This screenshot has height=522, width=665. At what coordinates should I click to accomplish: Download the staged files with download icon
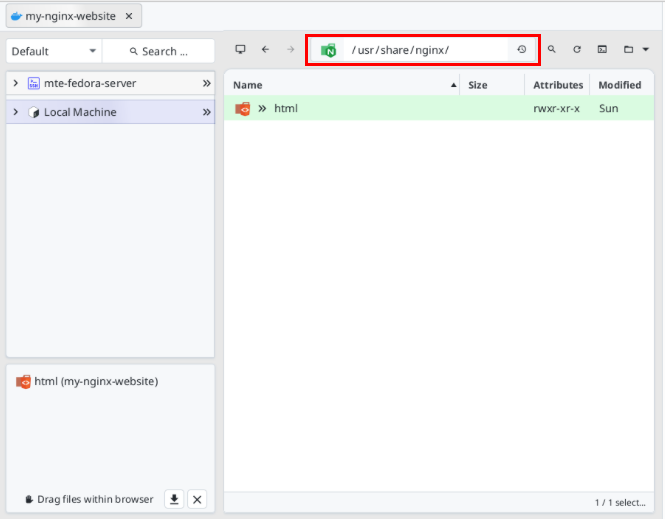[174, 499]
